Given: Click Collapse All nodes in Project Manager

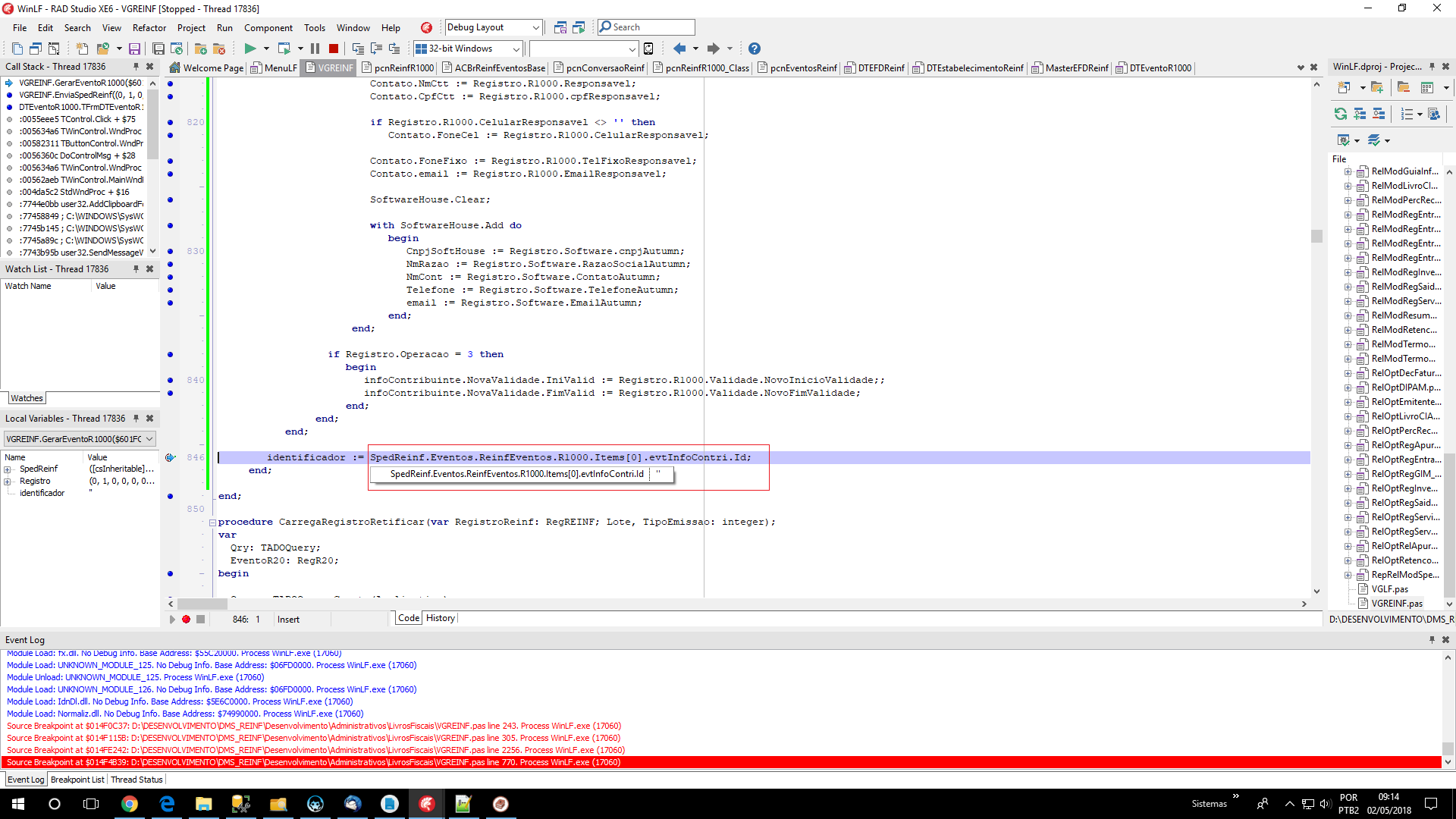Looking at the screenshot, I should [x=1379, y=114].
